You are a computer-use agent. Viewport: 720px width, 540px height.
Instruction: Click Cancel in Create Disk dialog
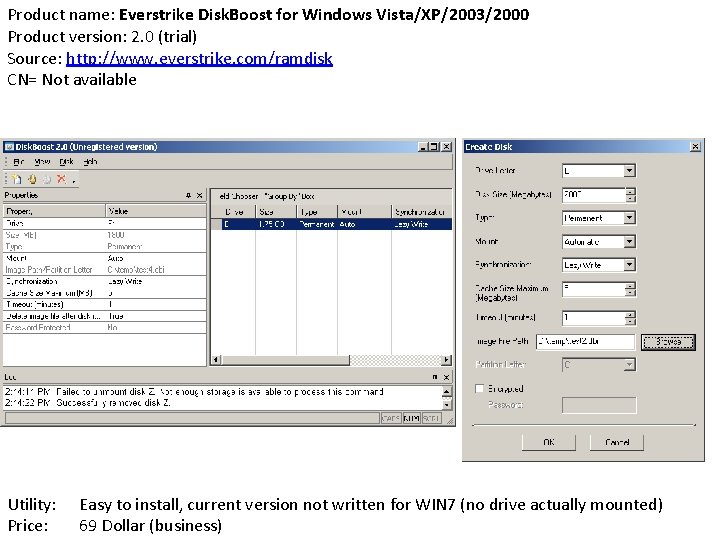[617, 442]
